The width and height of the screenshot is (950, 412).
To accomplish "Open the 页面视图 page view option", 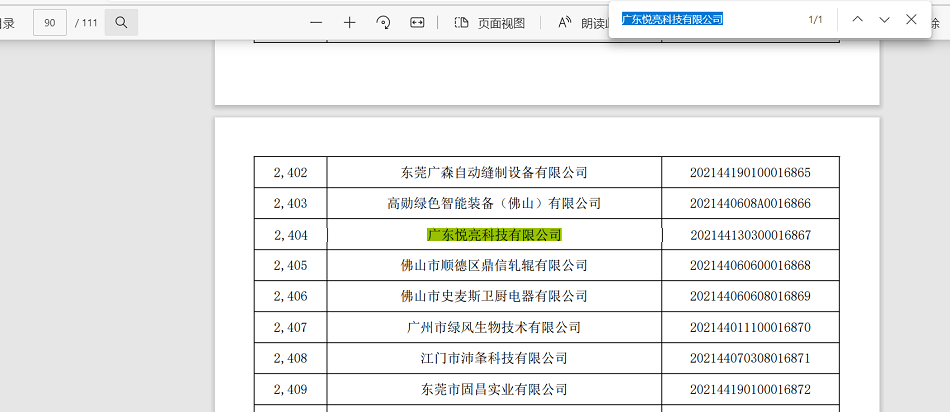I will 490,22.
